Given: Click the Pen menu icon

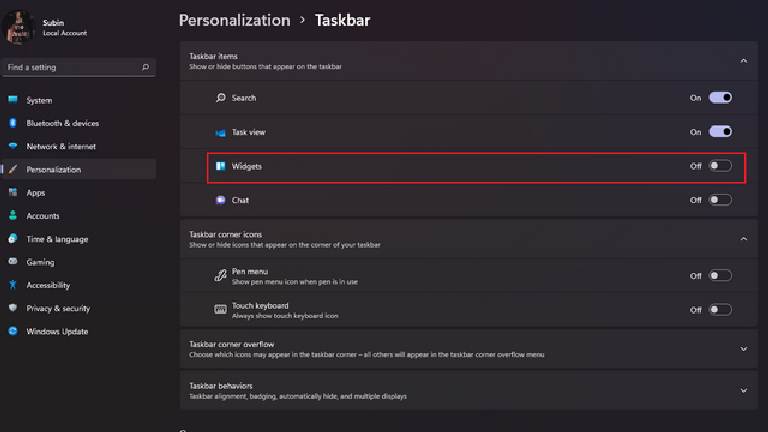Looking at the screenshot, I should [x=220, y=276].
